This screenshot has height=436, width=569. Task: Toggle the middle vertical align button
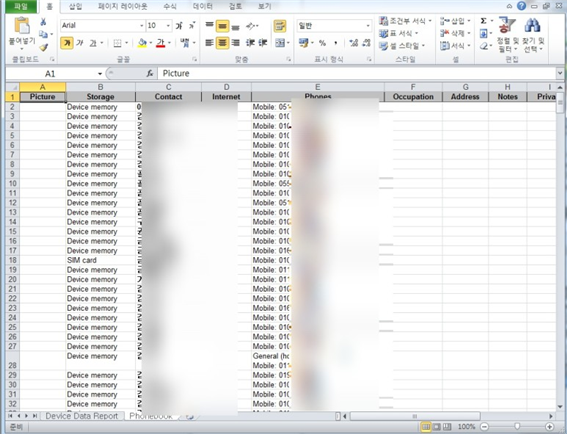tap(222, 26)
